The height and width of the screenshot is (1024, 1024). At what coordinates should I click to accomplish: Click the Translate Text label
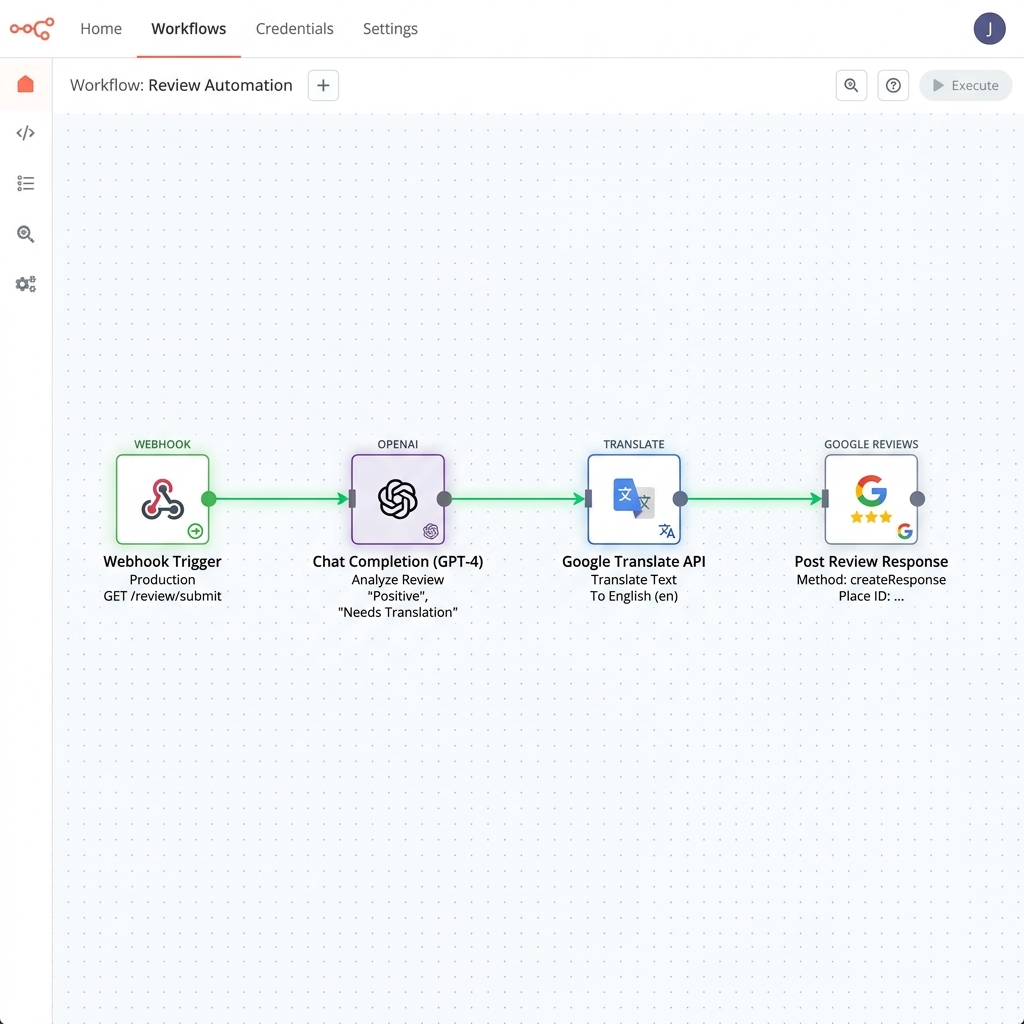(634, 579)
